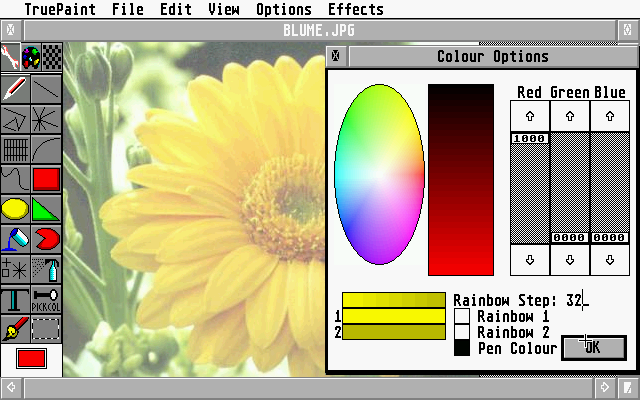Decrease the Blue value with down arrow
The height and width of the screenshot is (400, 640).
pos(610,260)
